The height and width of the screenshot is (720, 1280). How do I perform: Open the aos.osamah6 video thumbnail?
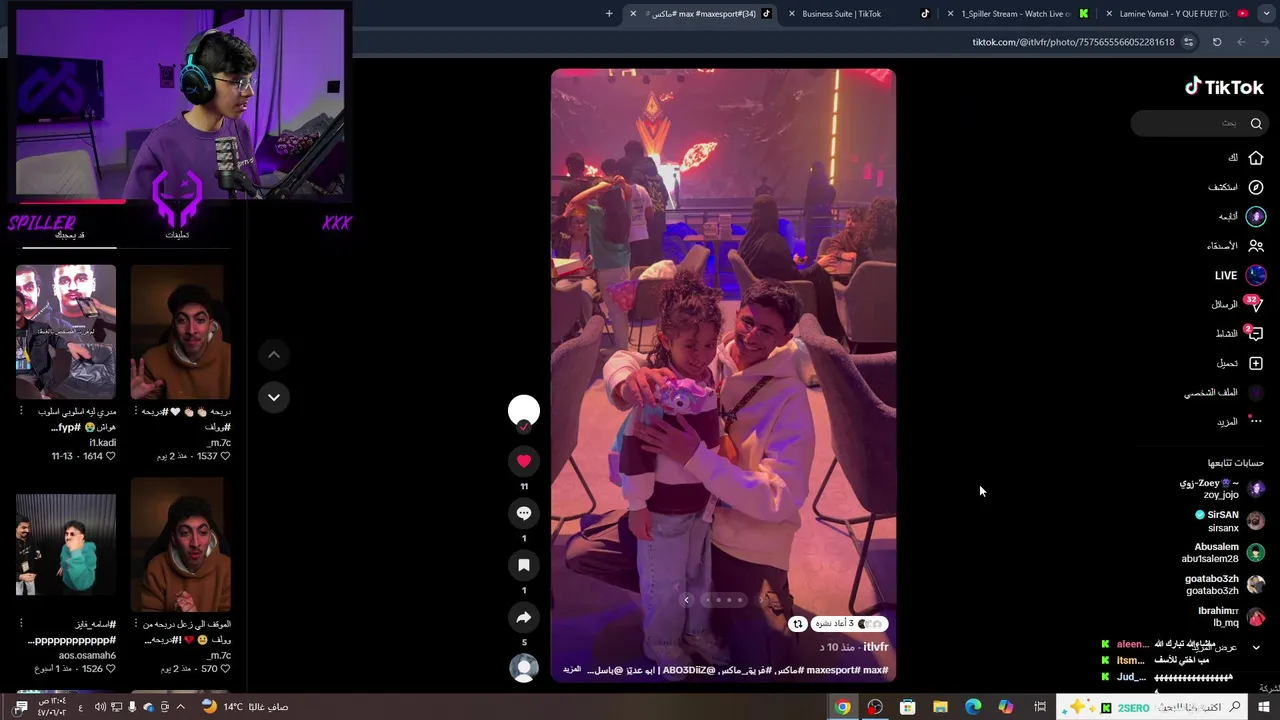[66, 545]
